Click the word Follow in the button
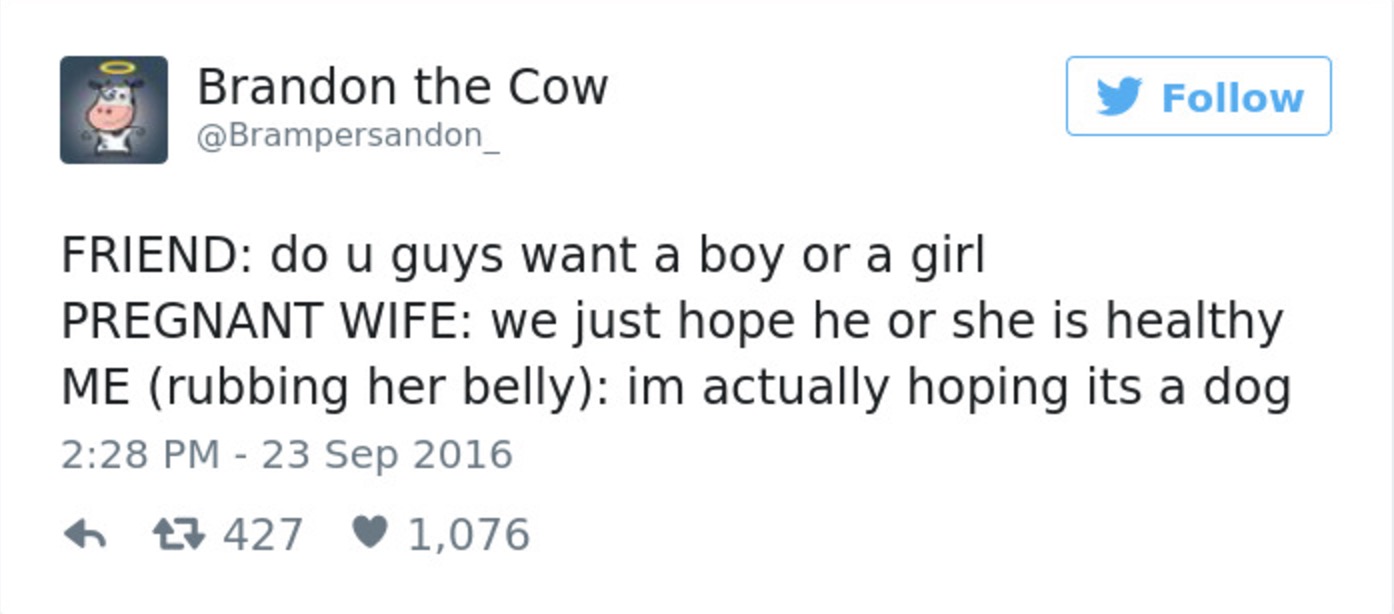The image size is (1394, 614). click(1232, 98)
